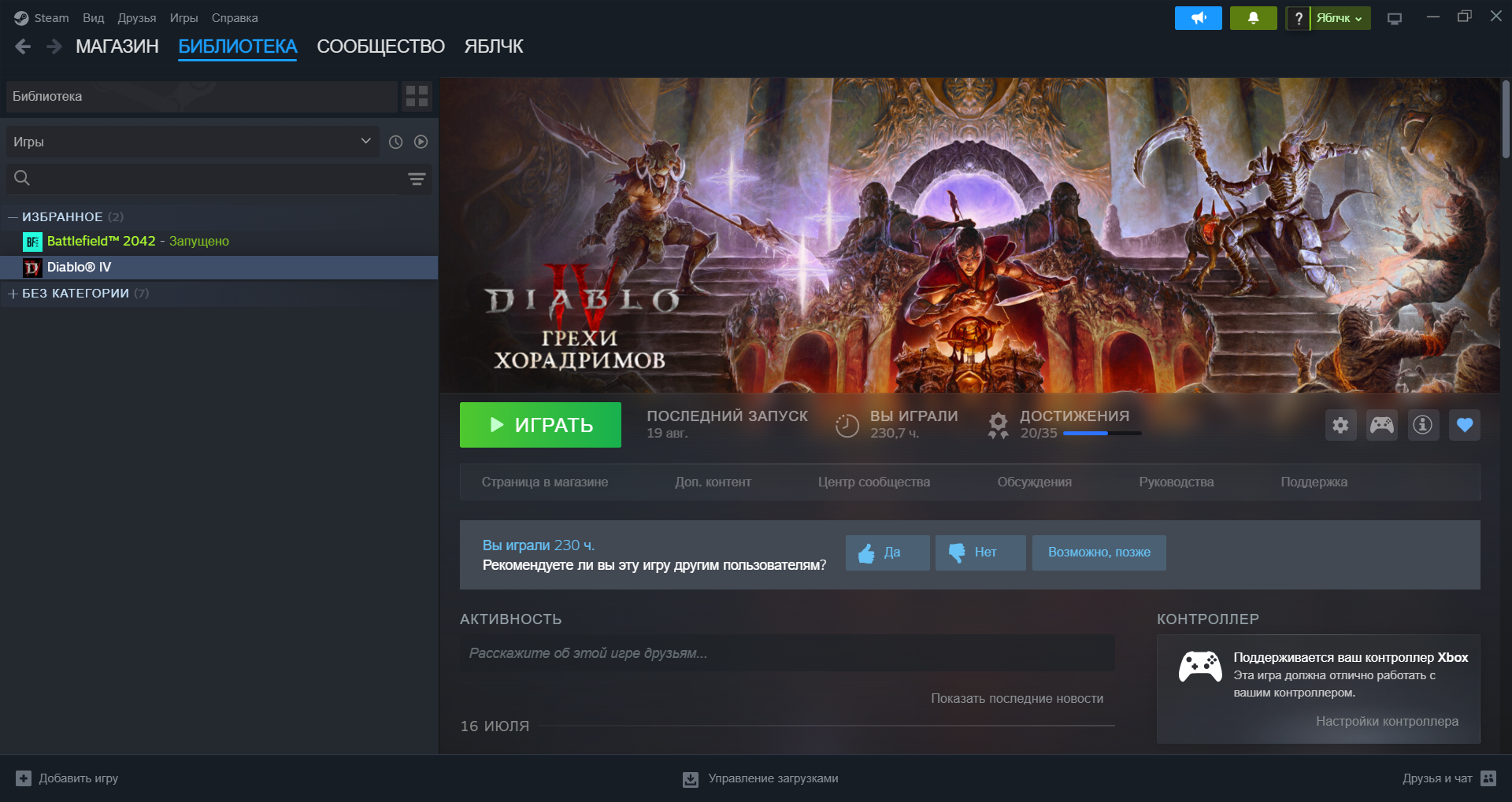
Task: Click the main content vertical scrollbar
Action: point(1506,118)
